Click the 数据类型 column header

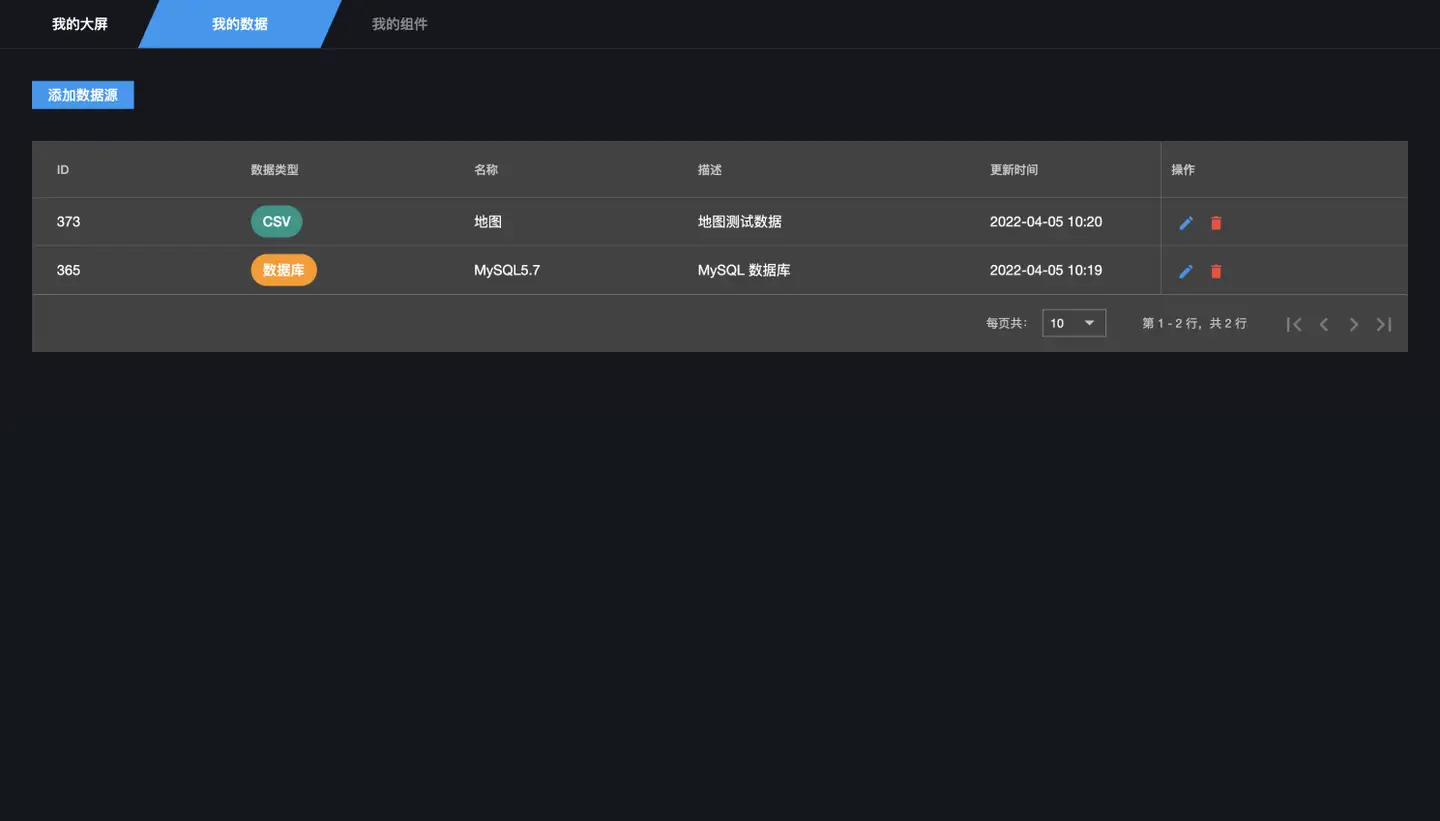pyautogui.click(x=275, y=170)
